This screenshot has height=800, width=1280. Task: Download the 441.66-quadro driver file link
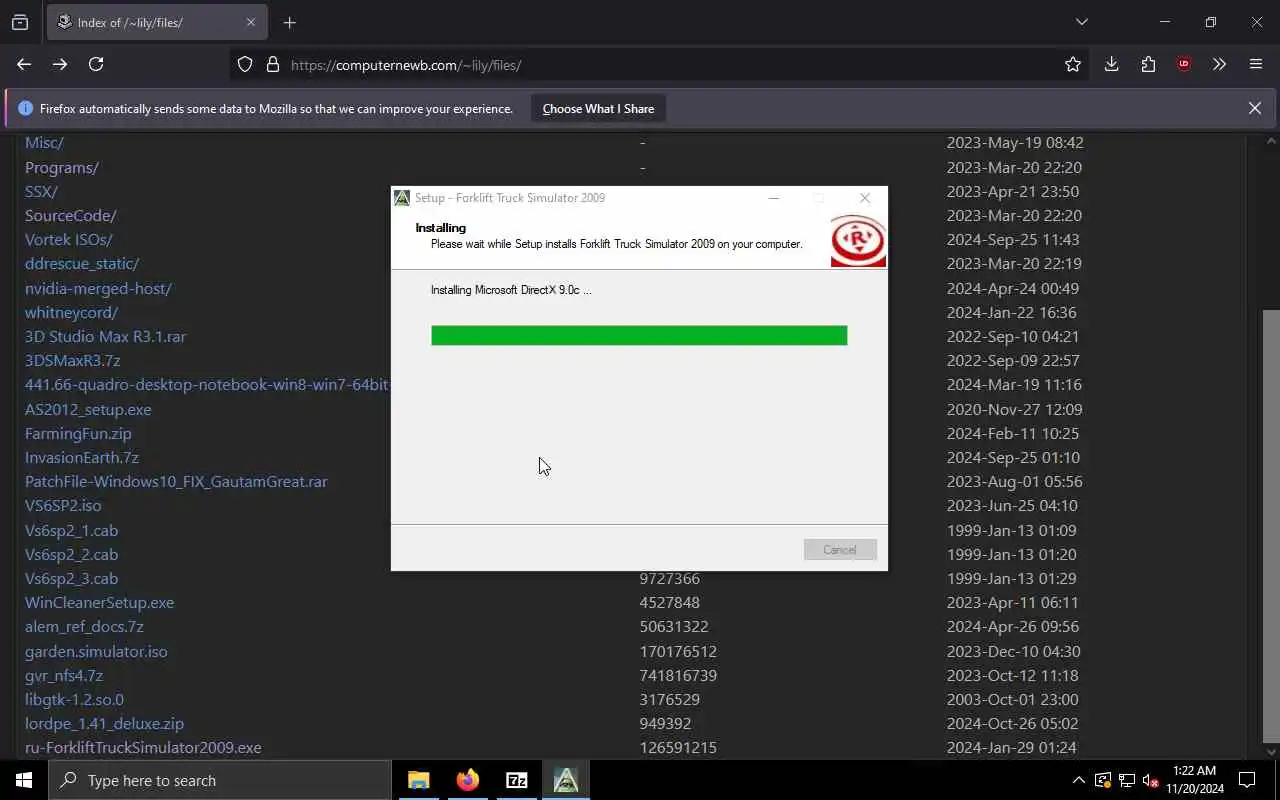pyautogui.click(x=207, y=384)
